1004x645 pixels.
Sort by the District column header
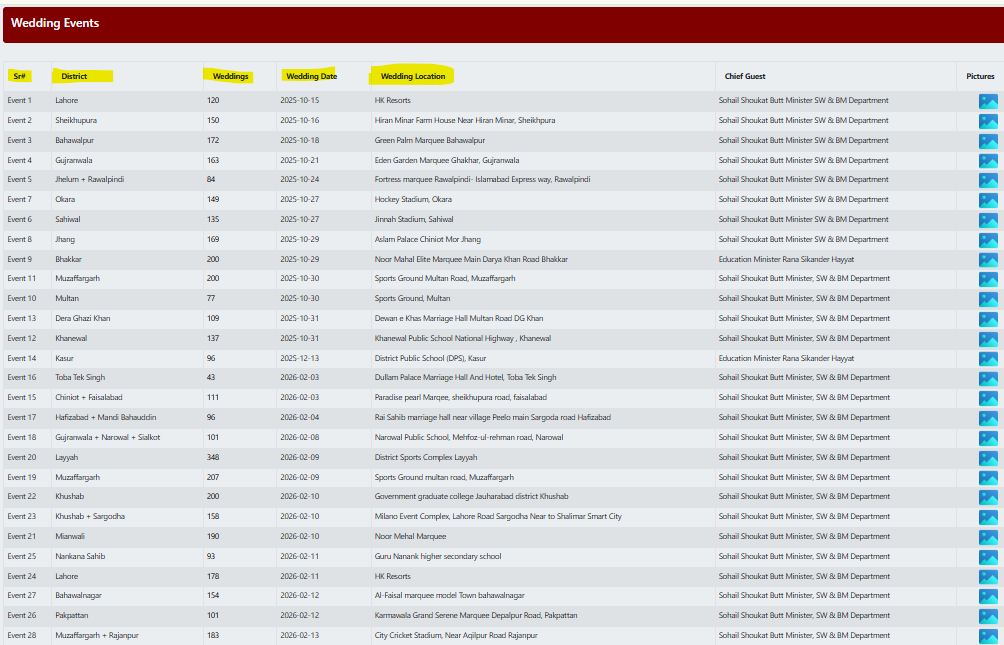coord(74,76)
